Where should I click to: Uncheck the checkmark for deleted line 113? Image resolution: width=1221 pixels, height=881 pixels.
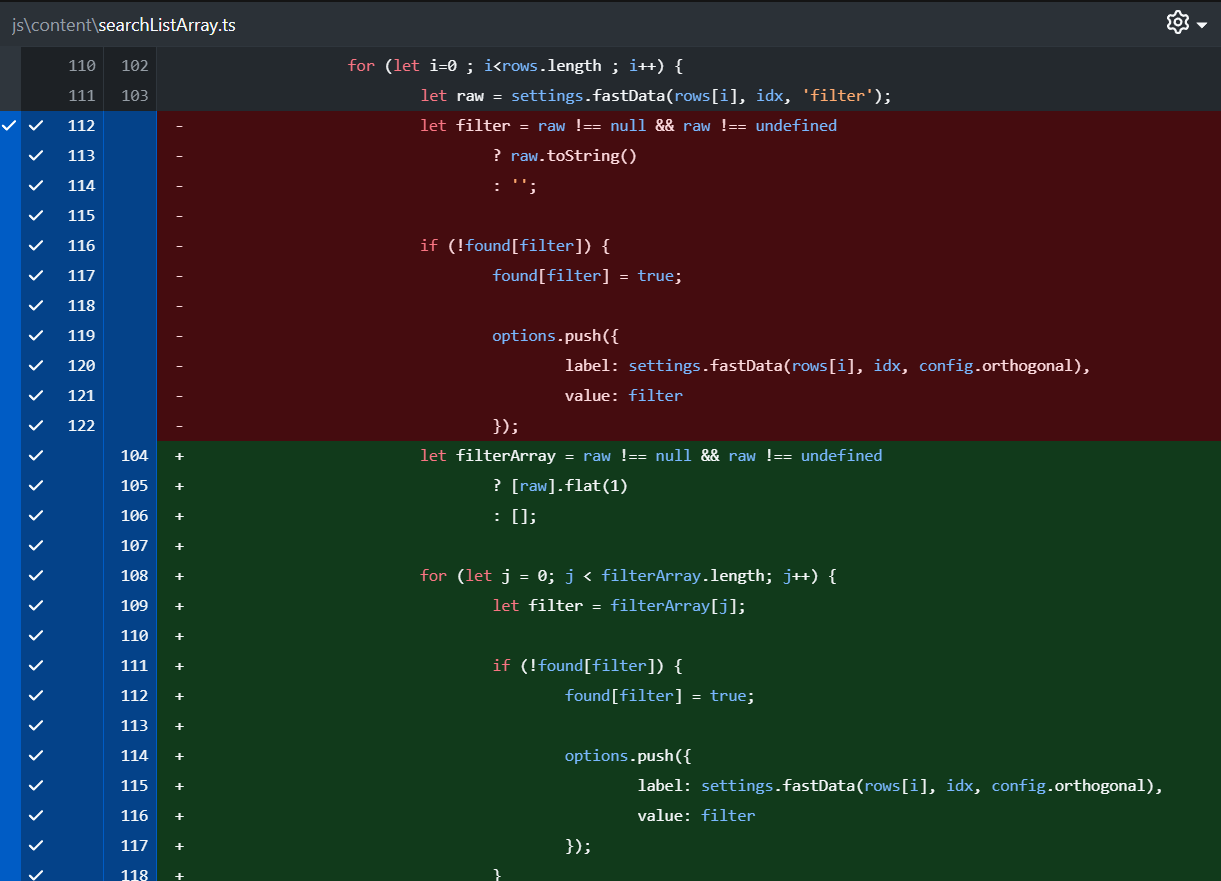point(36,156)
